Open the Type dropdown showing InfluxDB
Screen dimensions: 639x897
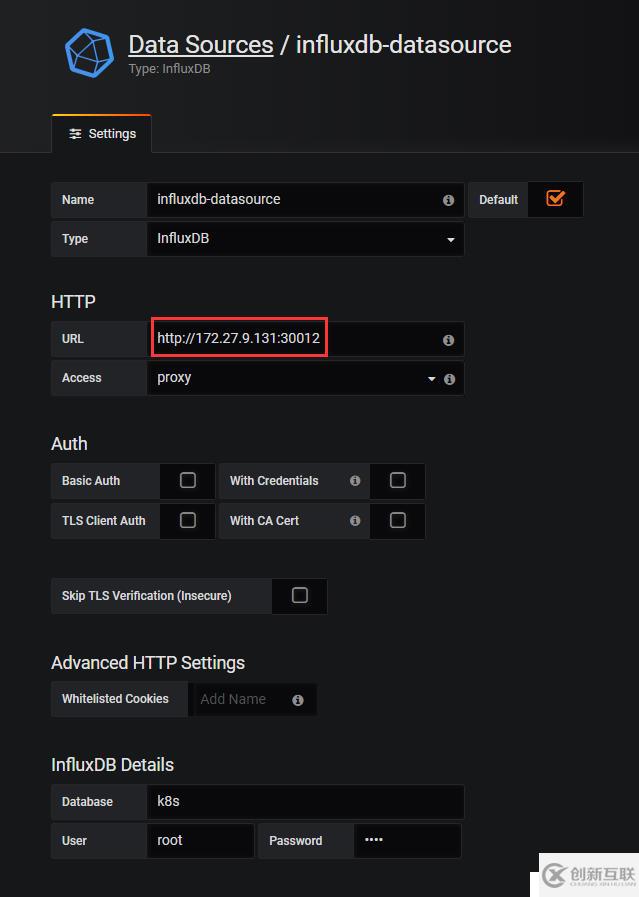point(304,239)
